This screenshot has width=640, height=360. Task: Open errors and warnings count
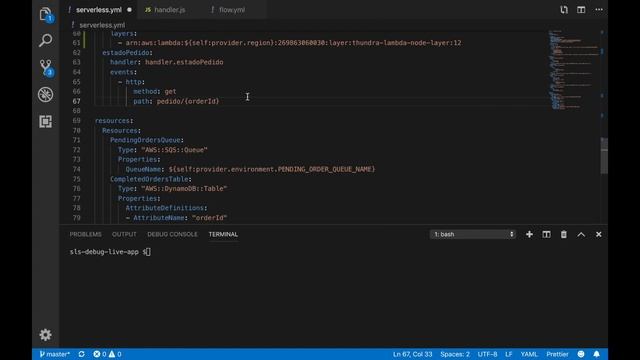107,354
